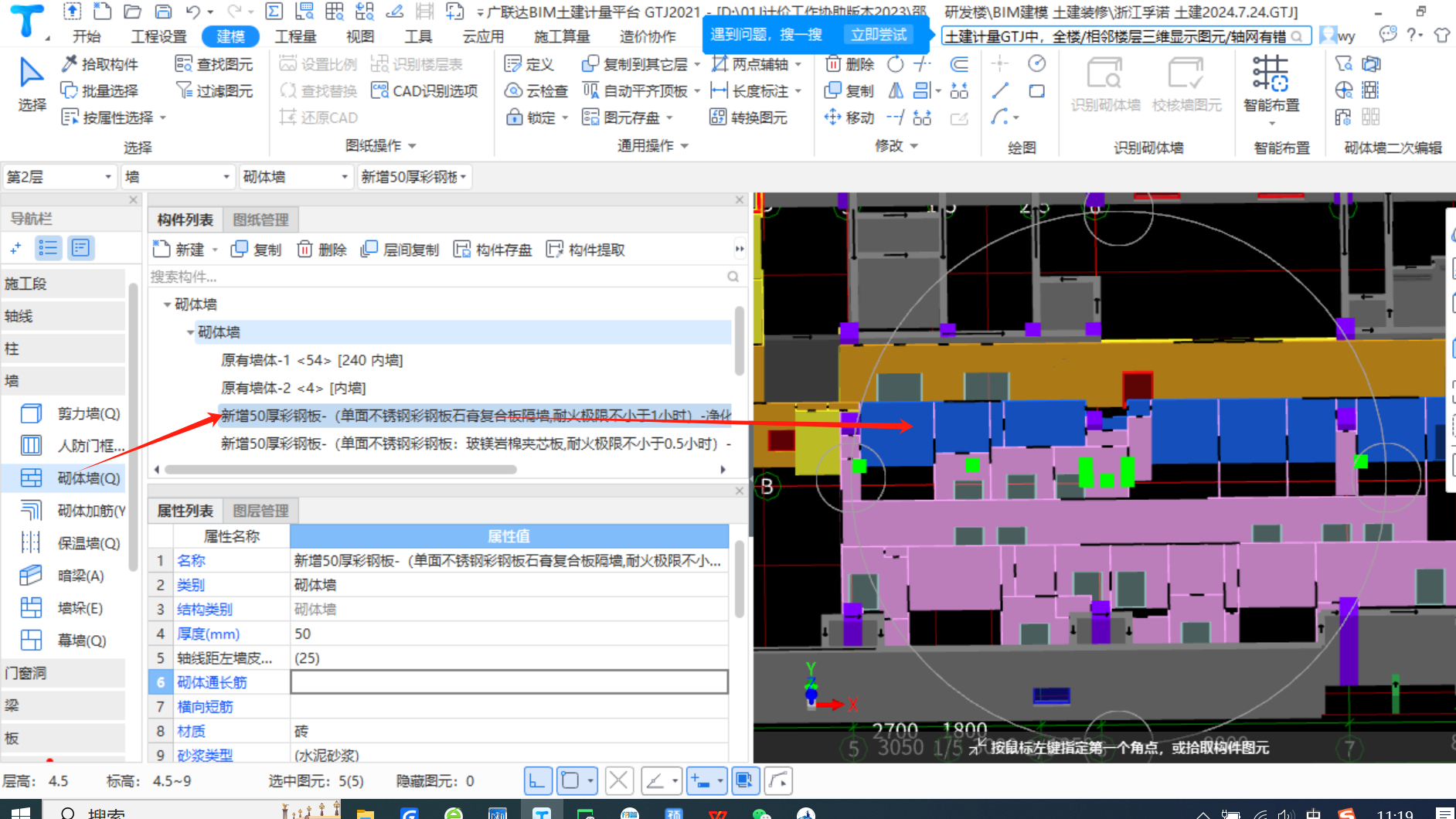The width and height of the screenshot is (1456, 819).
Task: Run 云检查
Action: click(x=536, y=90)
